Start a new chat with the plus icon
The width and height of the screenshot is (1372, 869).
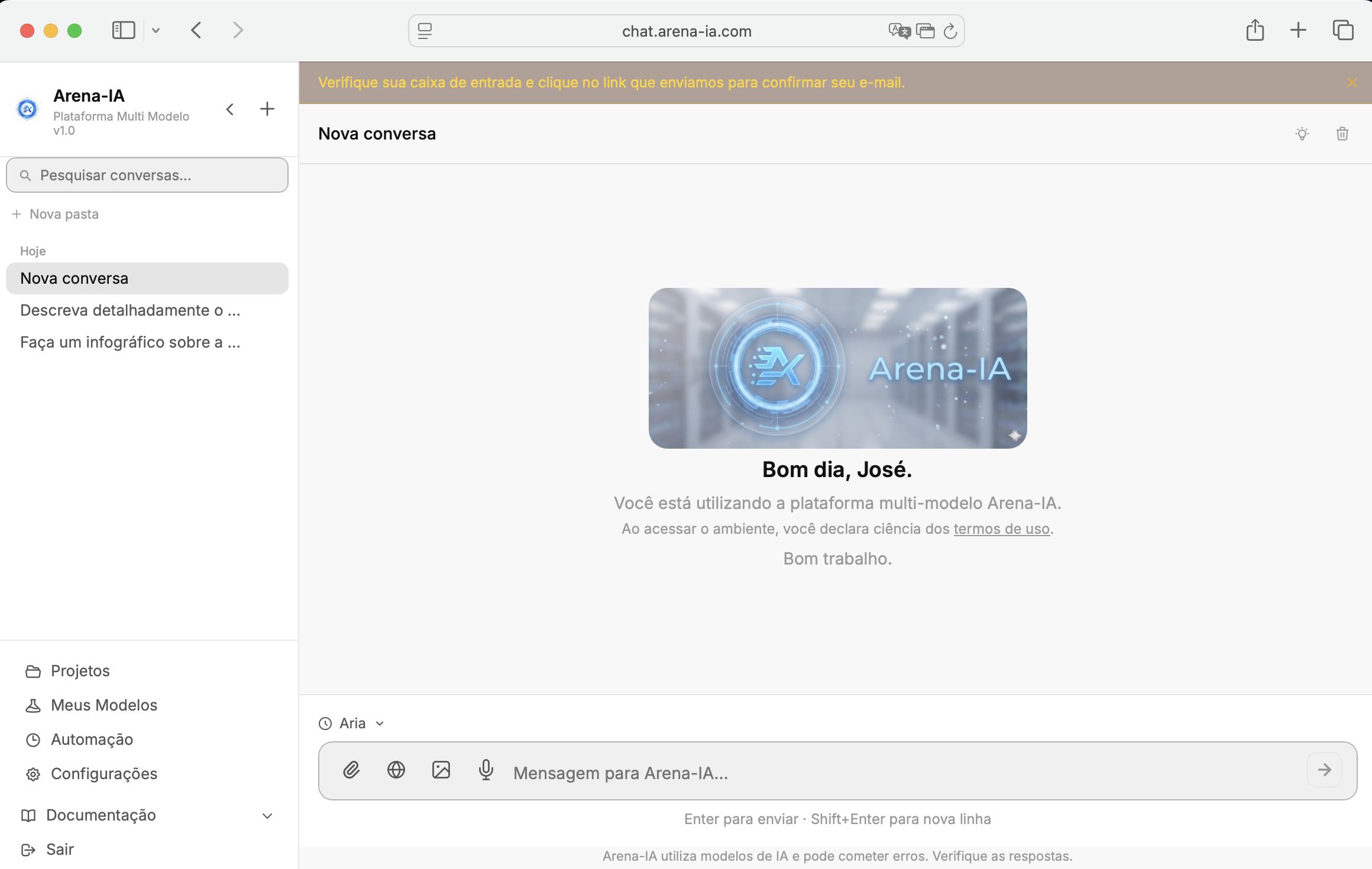pyautogui.click(x=267, y=109)
